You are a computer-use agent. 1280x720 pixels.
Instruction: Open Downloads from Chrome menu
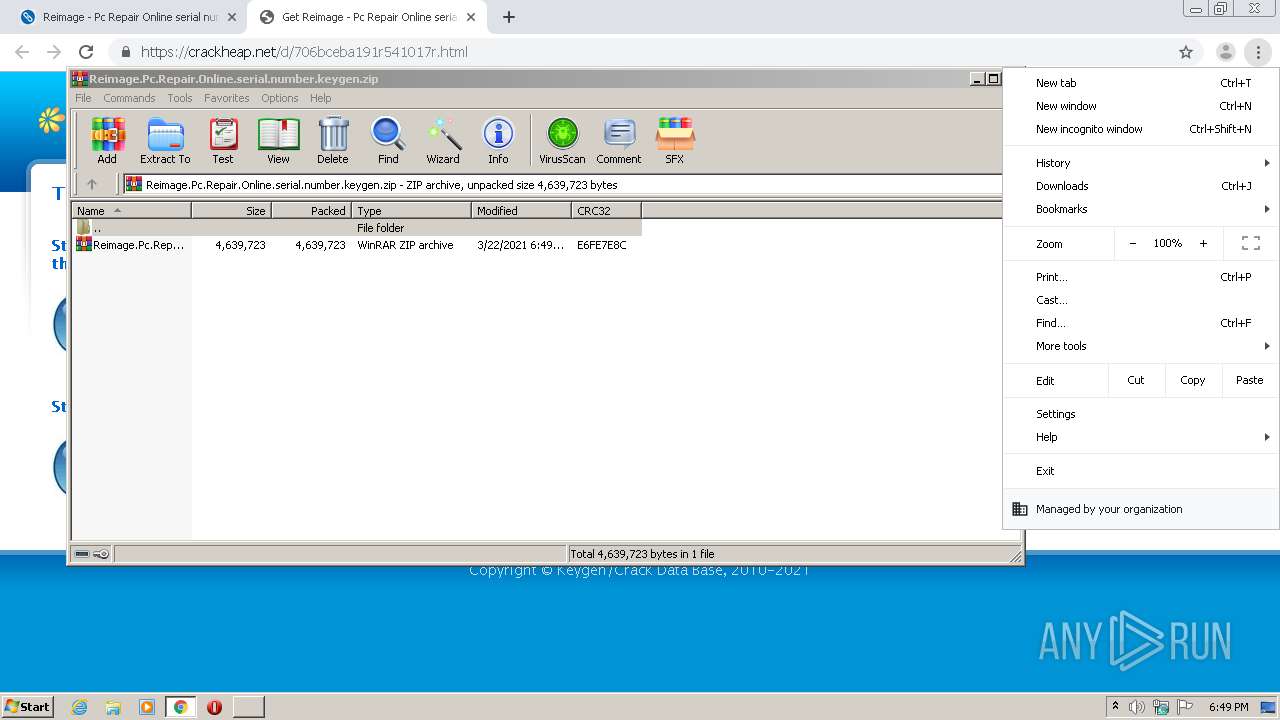click(1141, 186)
